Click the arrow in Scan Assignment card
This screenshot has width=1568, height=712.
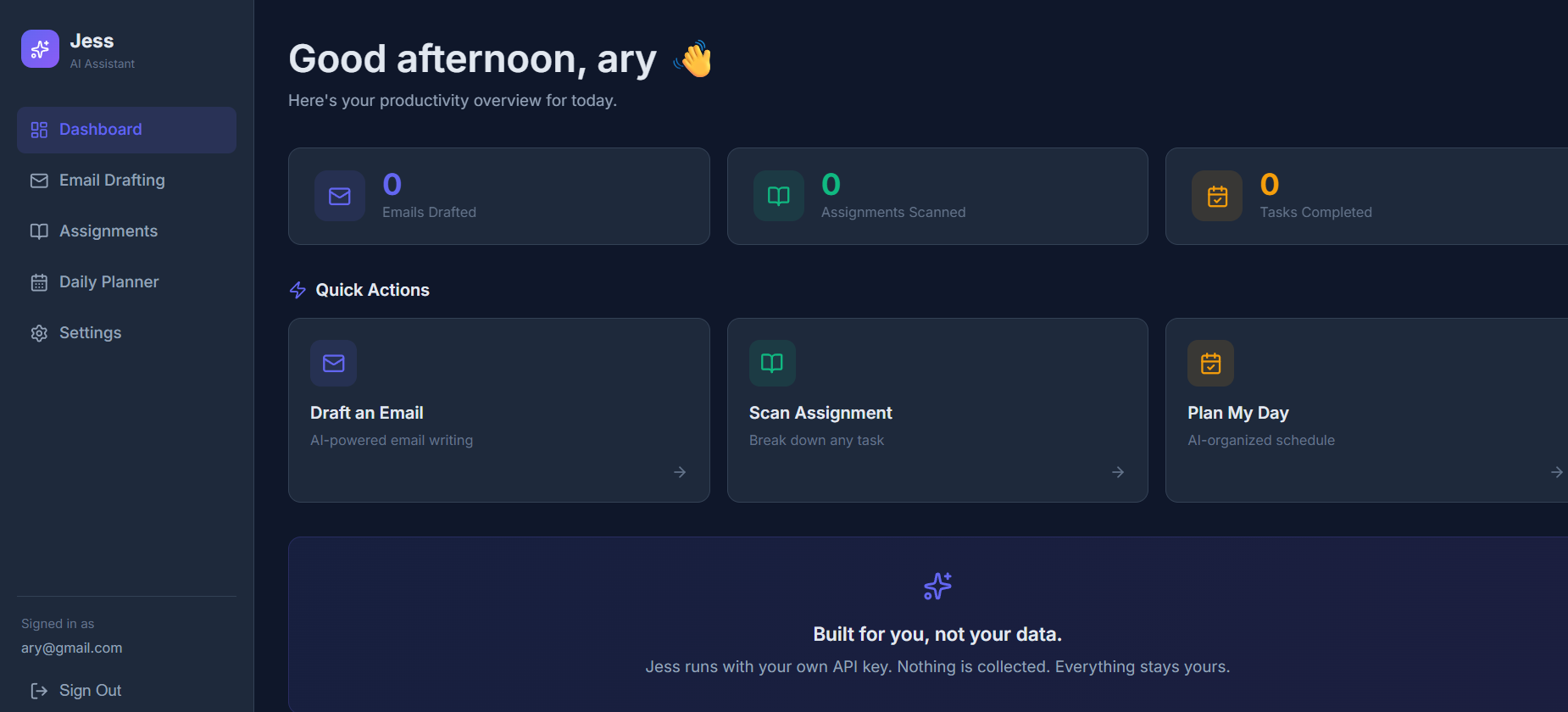1118,472
